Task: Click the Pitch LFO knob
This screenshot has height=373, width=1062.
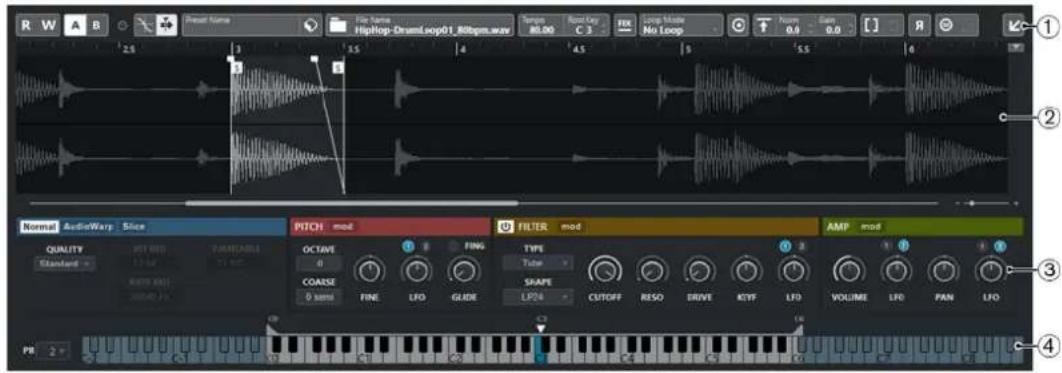Action: pos(417,272)
